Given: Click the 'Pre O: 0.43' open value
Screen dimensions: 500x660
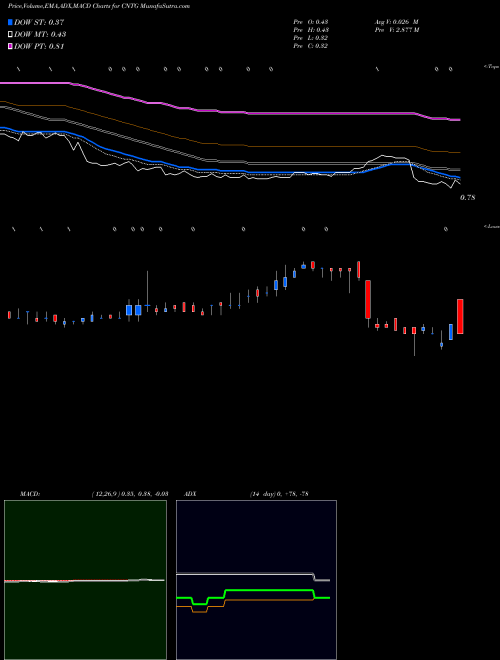Looking at the screenshot, I should pos(311,22).
